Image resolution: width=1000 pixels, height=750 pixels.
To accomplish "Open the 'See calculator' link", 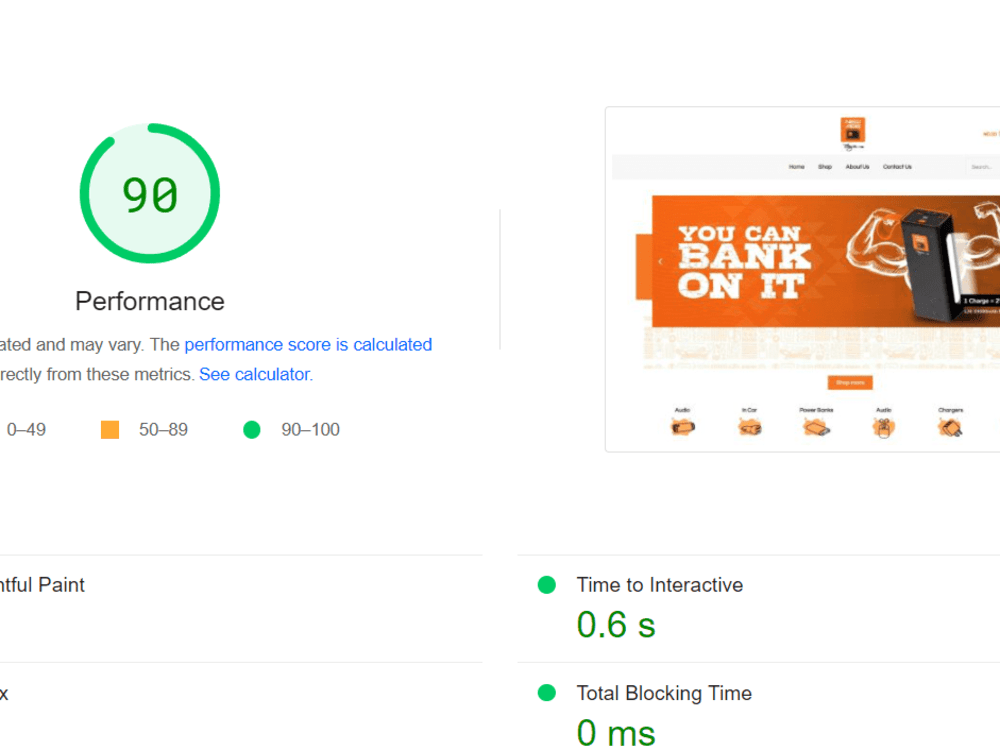I will click(x=254, y=374).
